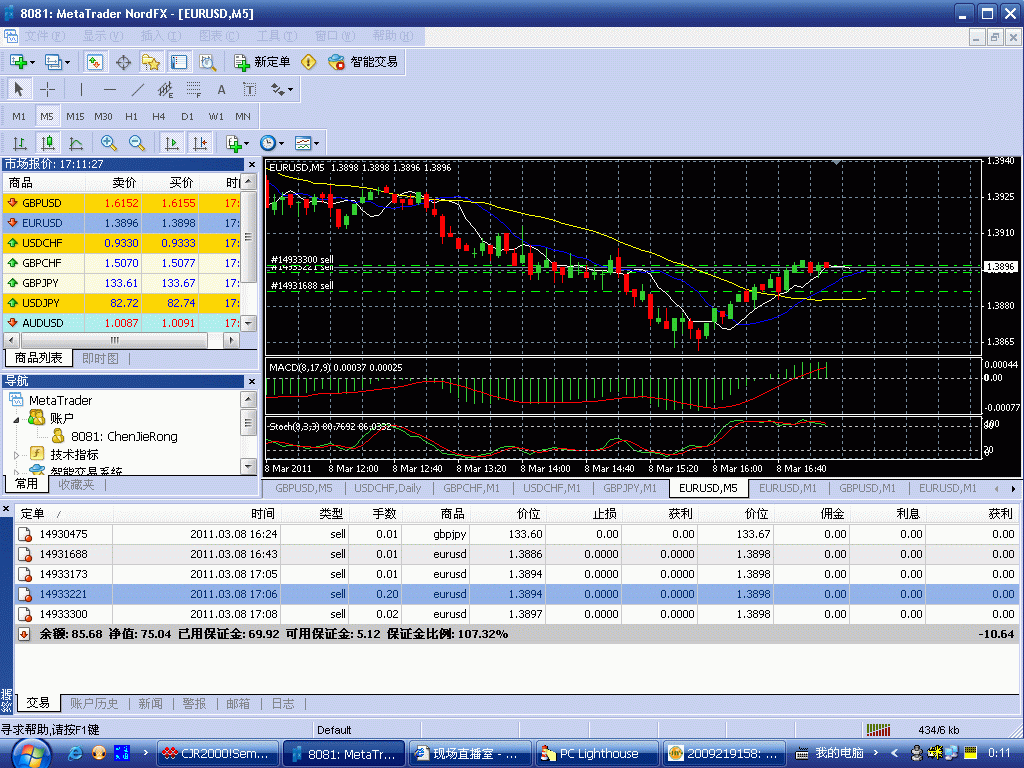Screen dimensions: 1024x768
Task: Click the zoom out magnifier icon
Action: pyautogui.click(x=137, y=143)
